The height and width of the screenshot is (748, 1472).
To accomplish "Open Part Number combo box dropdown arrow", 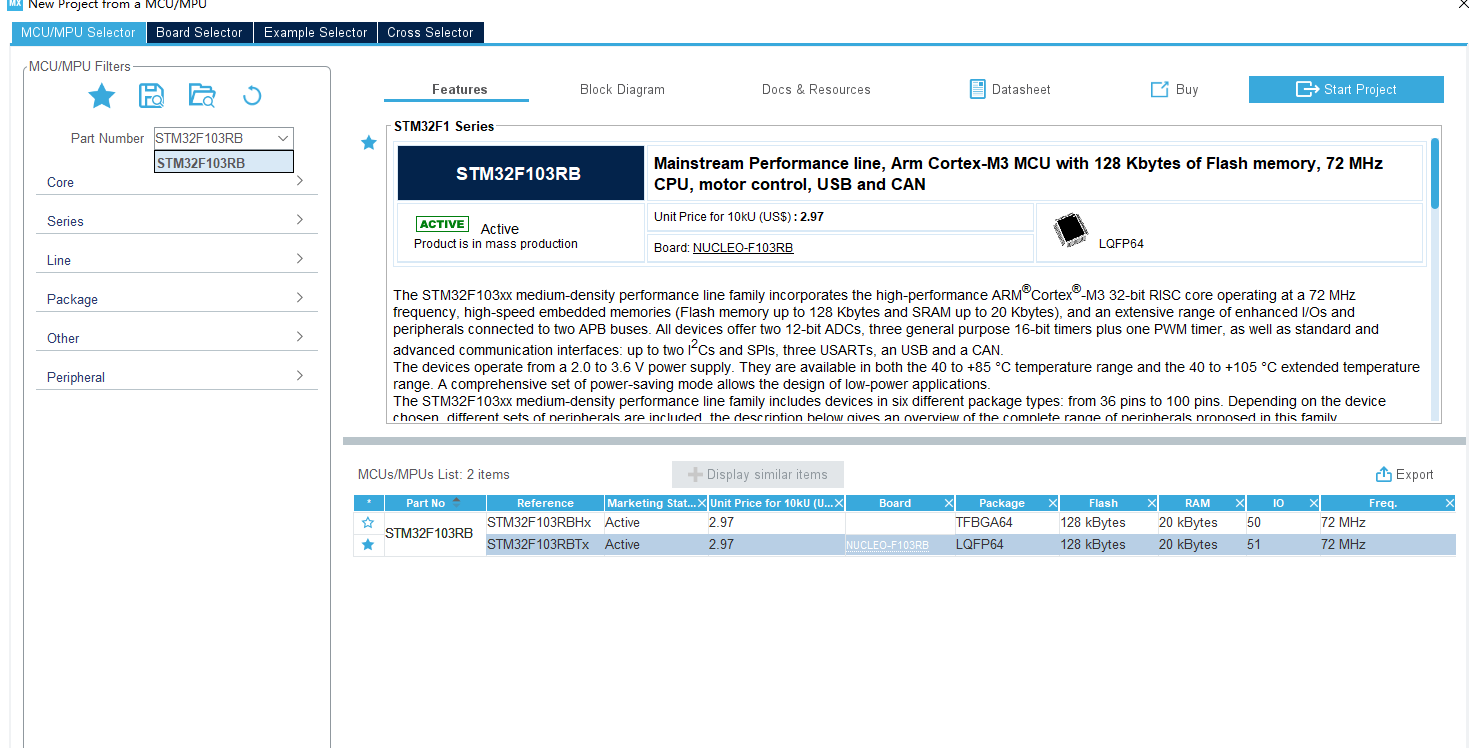I will click(x=283, y=138).
